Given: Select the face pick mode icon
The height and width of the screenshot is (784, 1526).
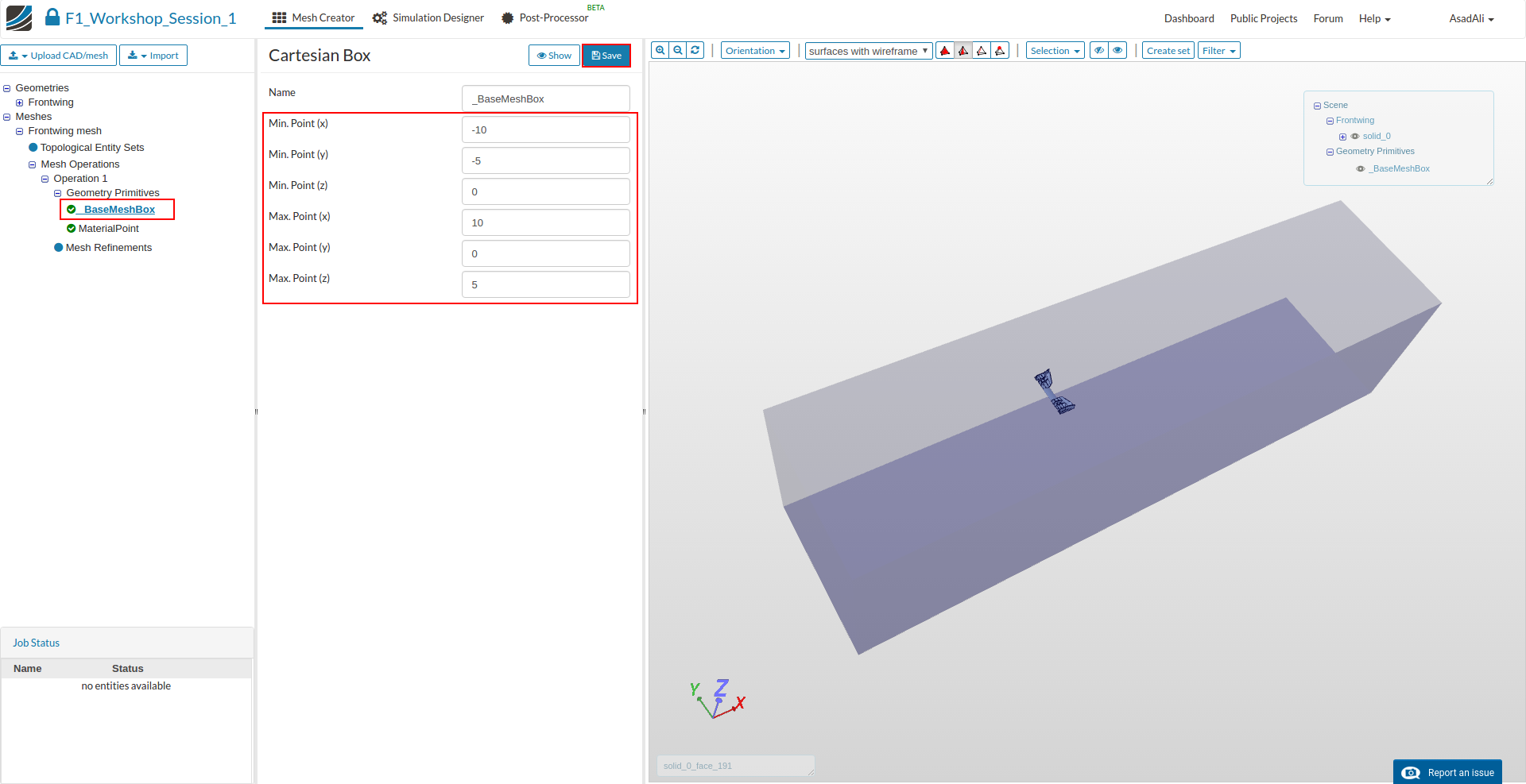Looking at the screenshot, I should 963,51.
